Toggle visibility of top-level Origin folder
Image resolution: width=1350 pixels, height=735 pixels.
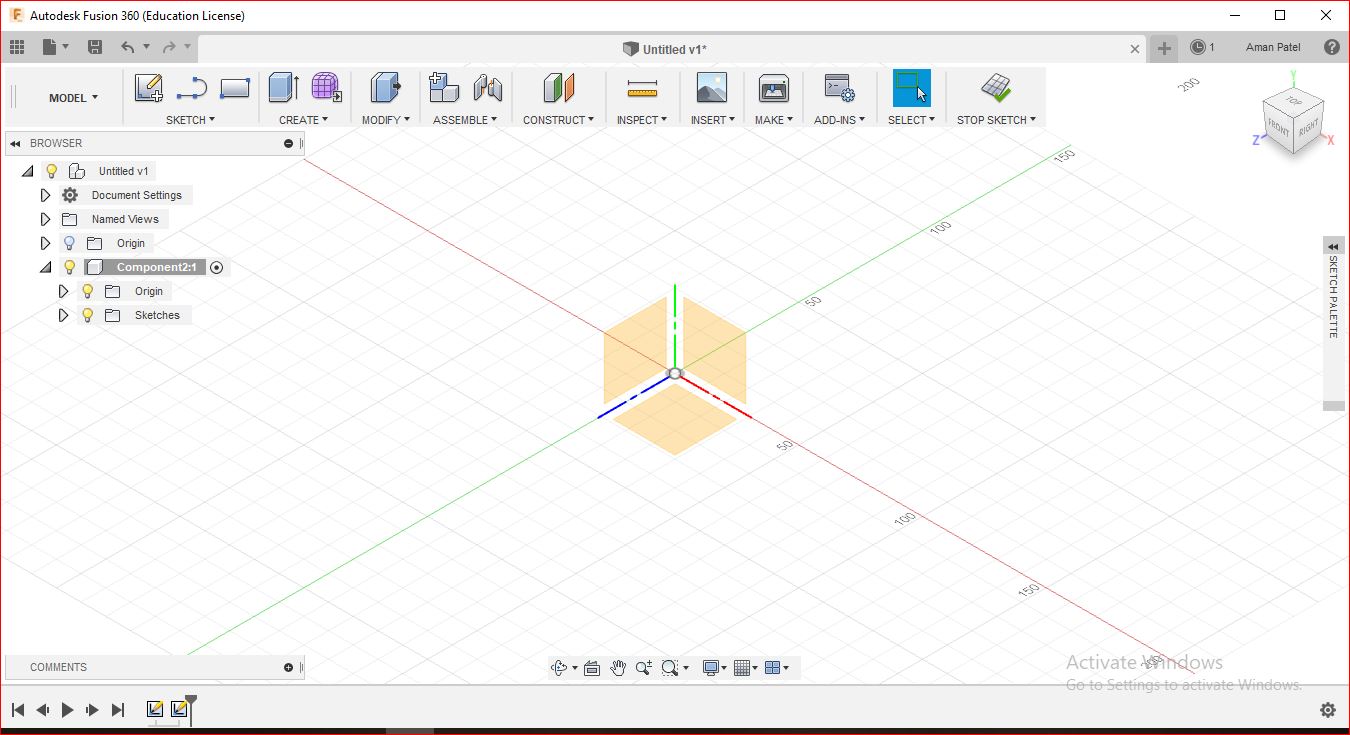tap(69, 243)
